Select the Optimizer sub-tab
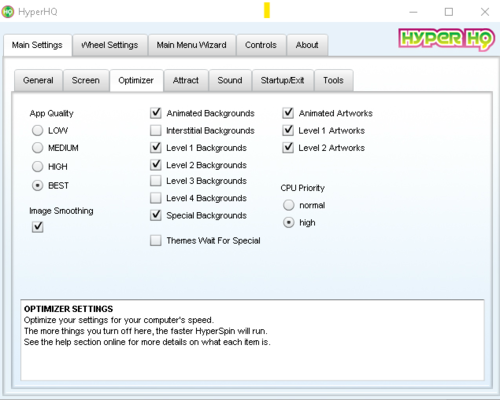This screenshot has height=400, width=500. click(136, 80)
